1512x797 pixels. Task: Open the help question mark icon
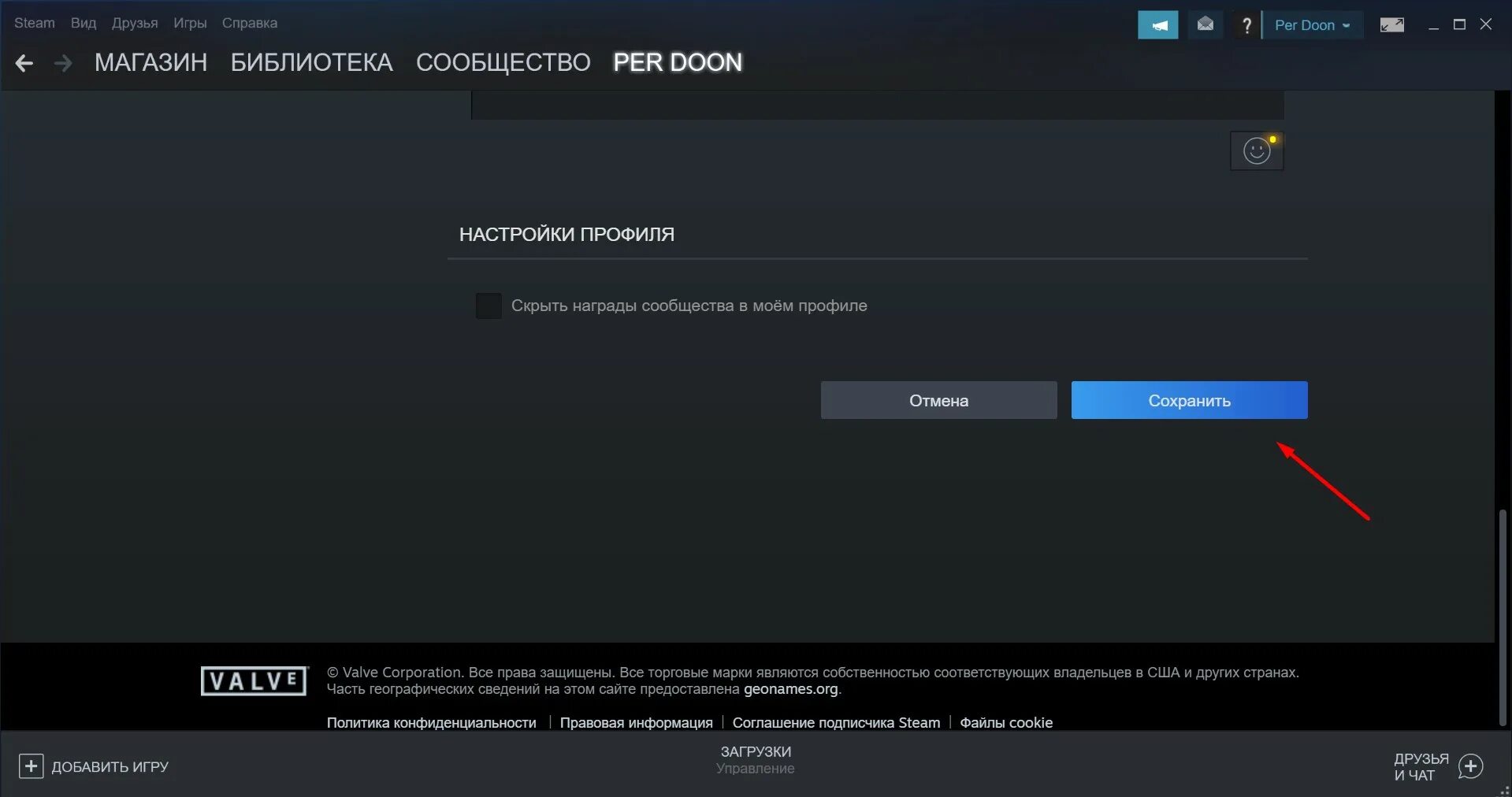[x=1246, y=25]
